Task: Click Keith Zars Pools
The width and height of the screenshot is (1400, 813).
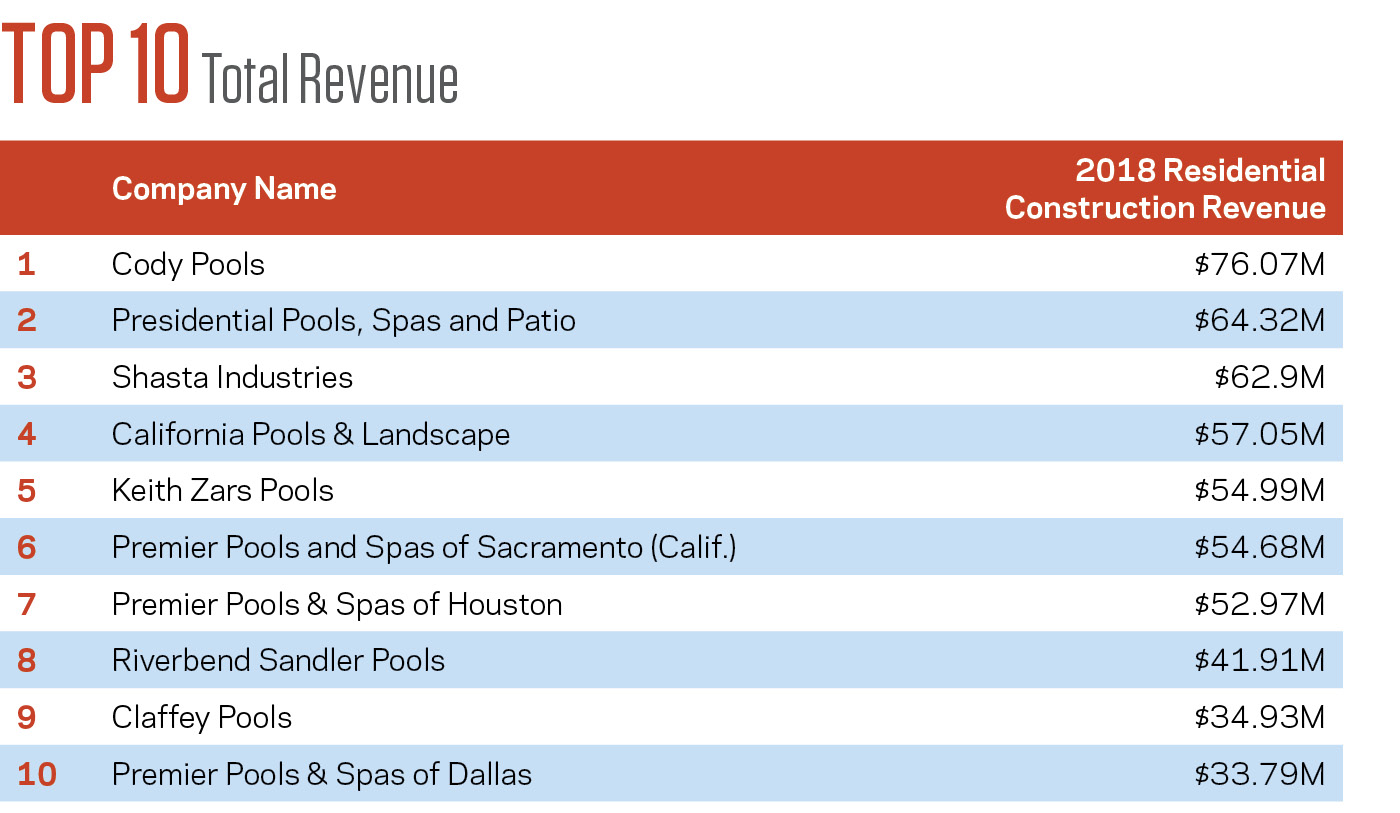Action: click(x=222, y=491)
